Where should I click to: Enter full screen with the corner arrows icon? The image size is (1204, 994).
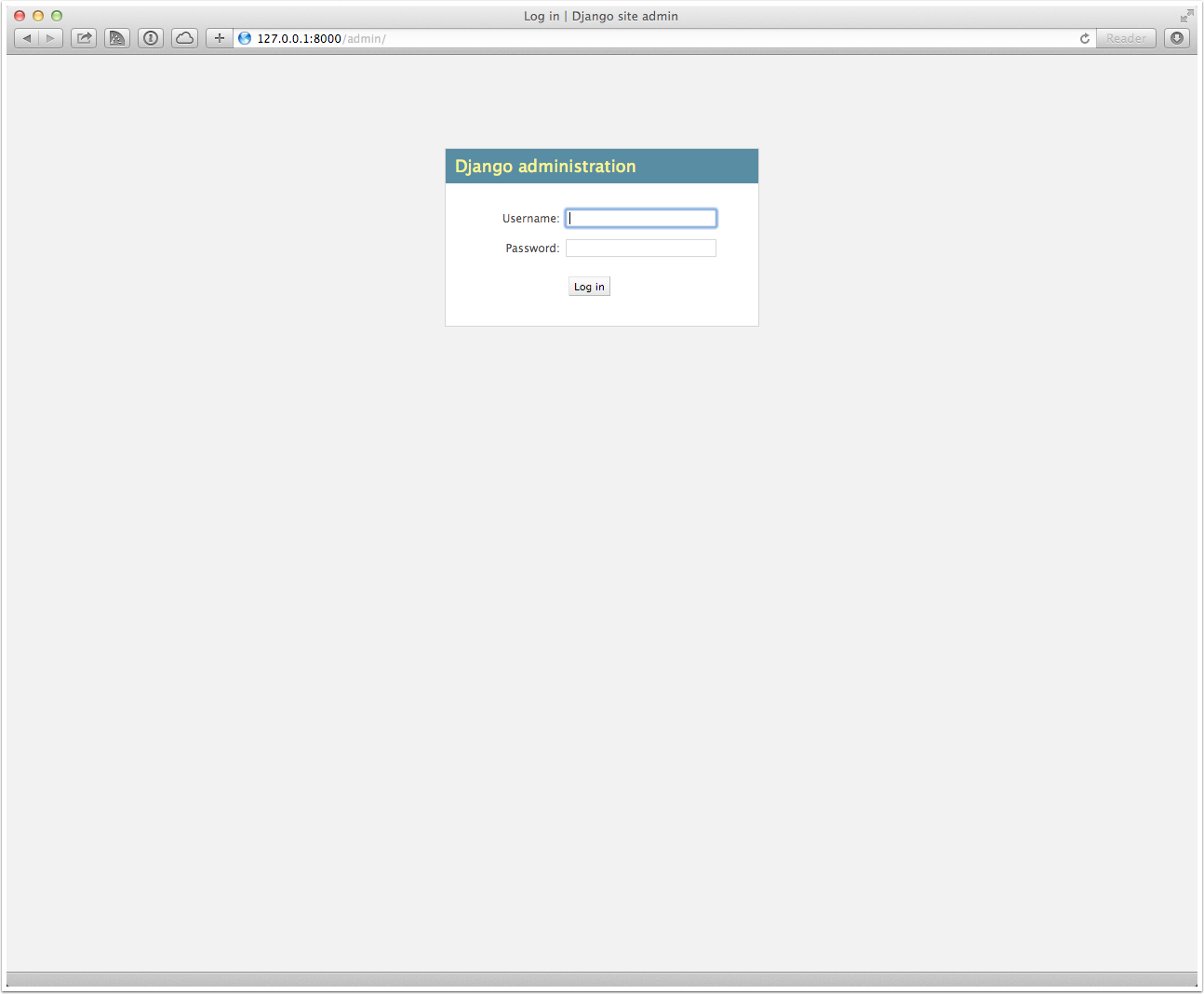point(1186,16)
